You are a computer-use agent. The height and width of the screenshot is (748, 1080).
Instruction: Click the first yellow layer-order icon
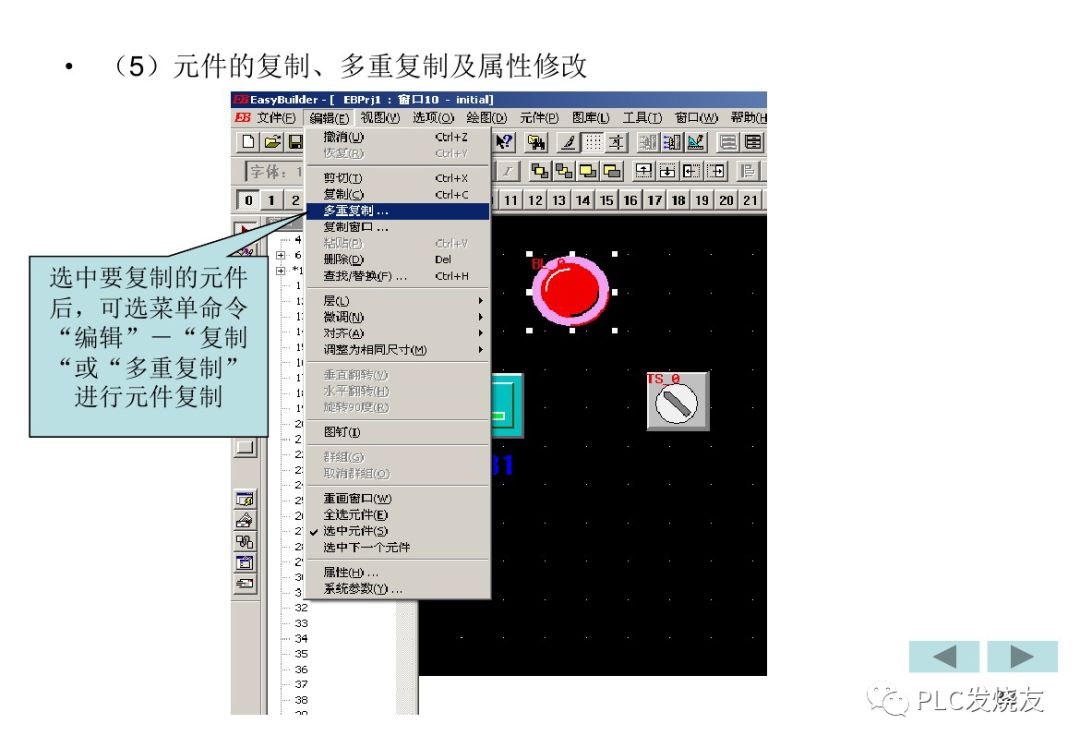[x=540, y=171]
